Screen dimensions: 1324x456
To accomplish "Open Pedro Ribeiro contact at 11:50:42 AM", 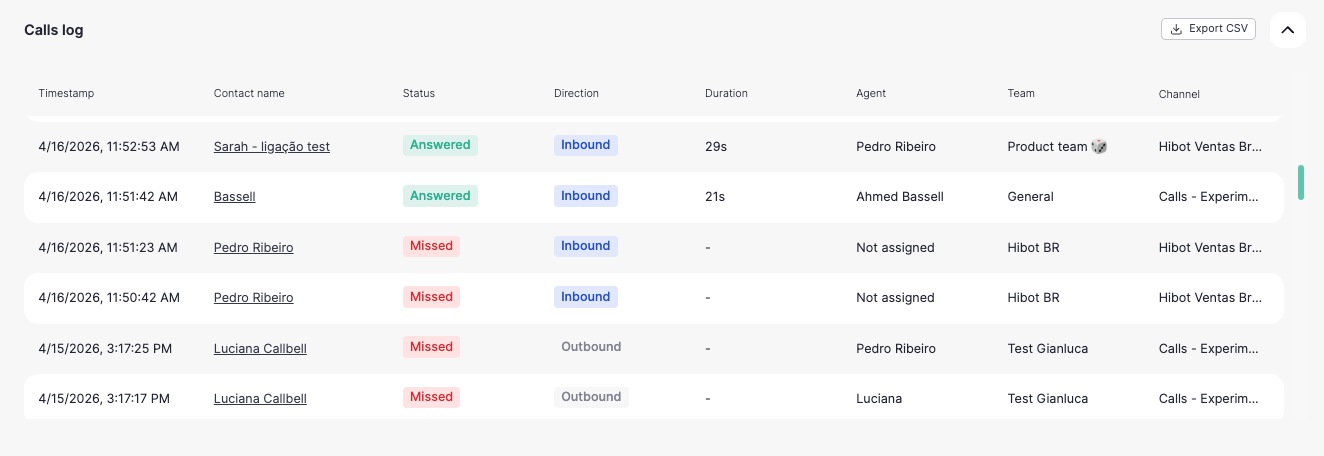I will click(x=254, y=297).
